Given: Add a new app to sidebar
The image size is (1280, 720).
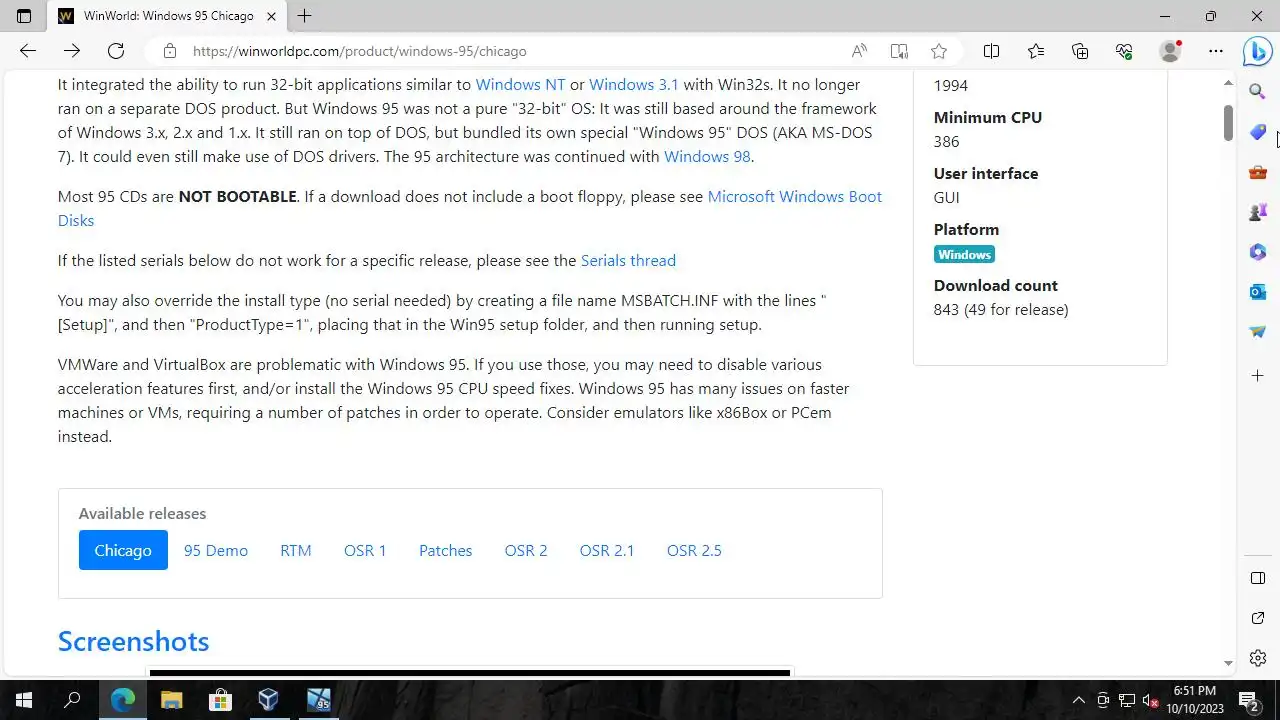Looking at the screenshot, I should 1258,376.
